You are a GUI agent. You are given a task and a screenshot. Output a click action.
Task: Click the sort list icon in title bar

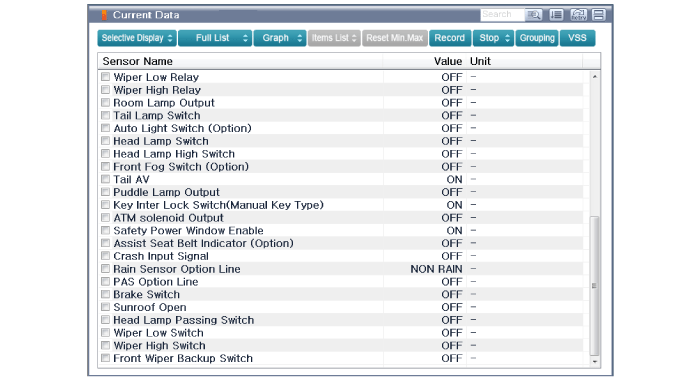556,15
